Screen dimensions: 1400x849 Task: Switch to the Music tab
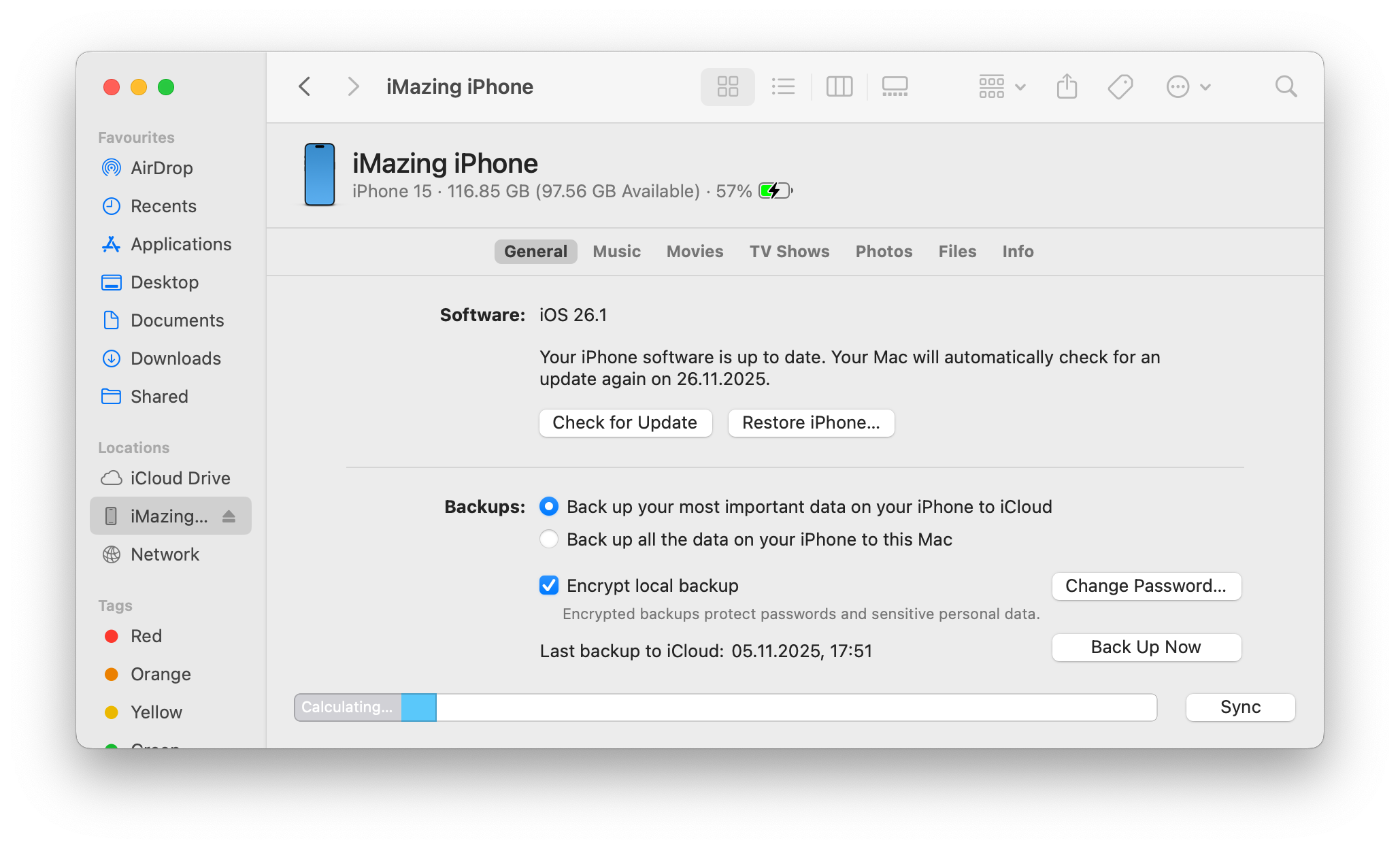click(616, 251)
